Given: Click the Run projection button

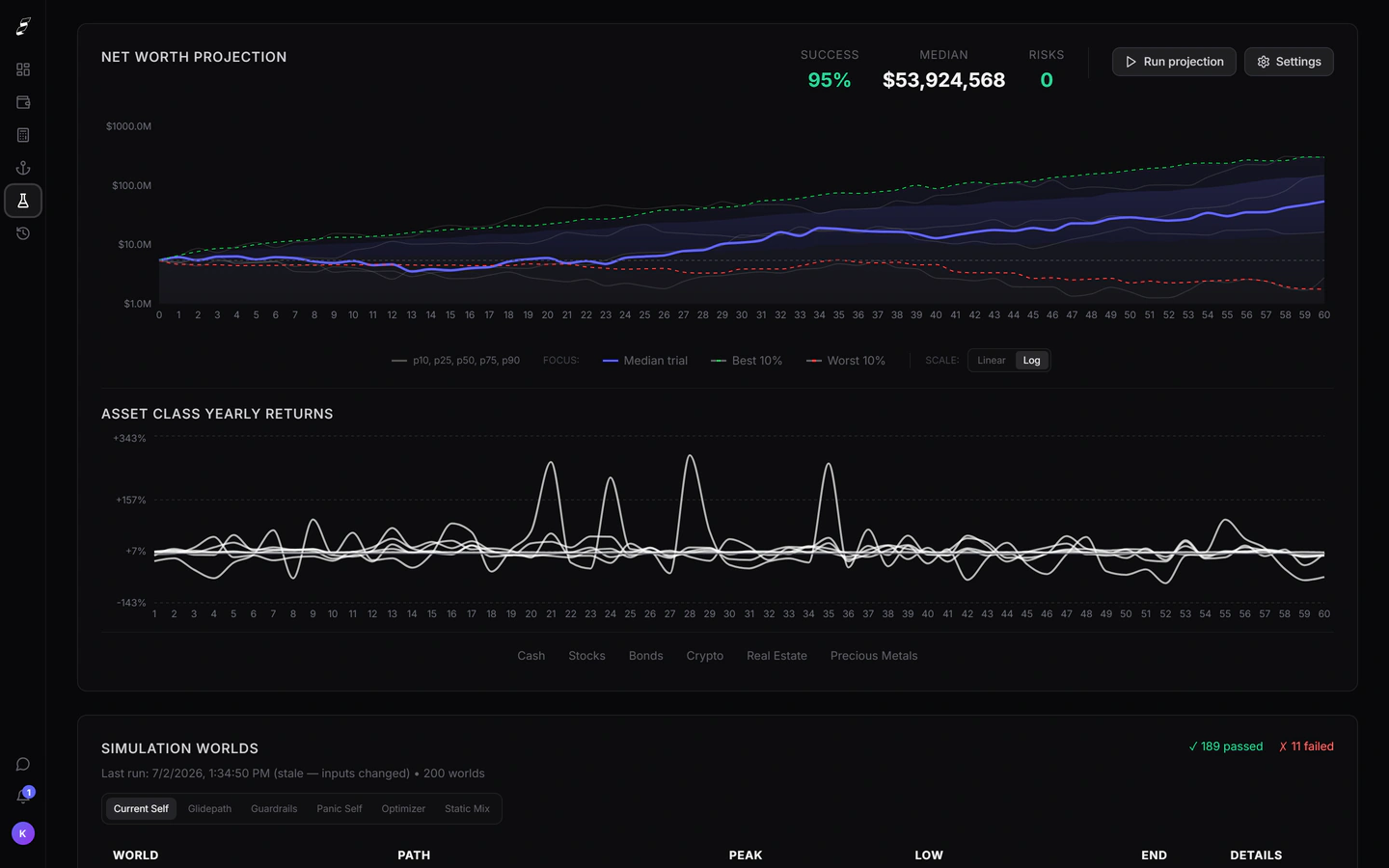Looking at the screenshot, I should tap(1174, 62).
